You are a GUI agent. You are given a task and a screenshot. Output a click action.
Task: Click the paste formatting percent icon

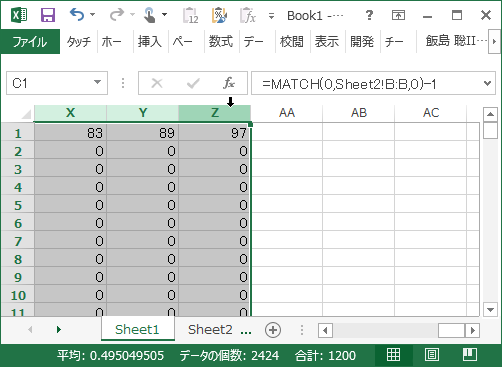point(219,15)
